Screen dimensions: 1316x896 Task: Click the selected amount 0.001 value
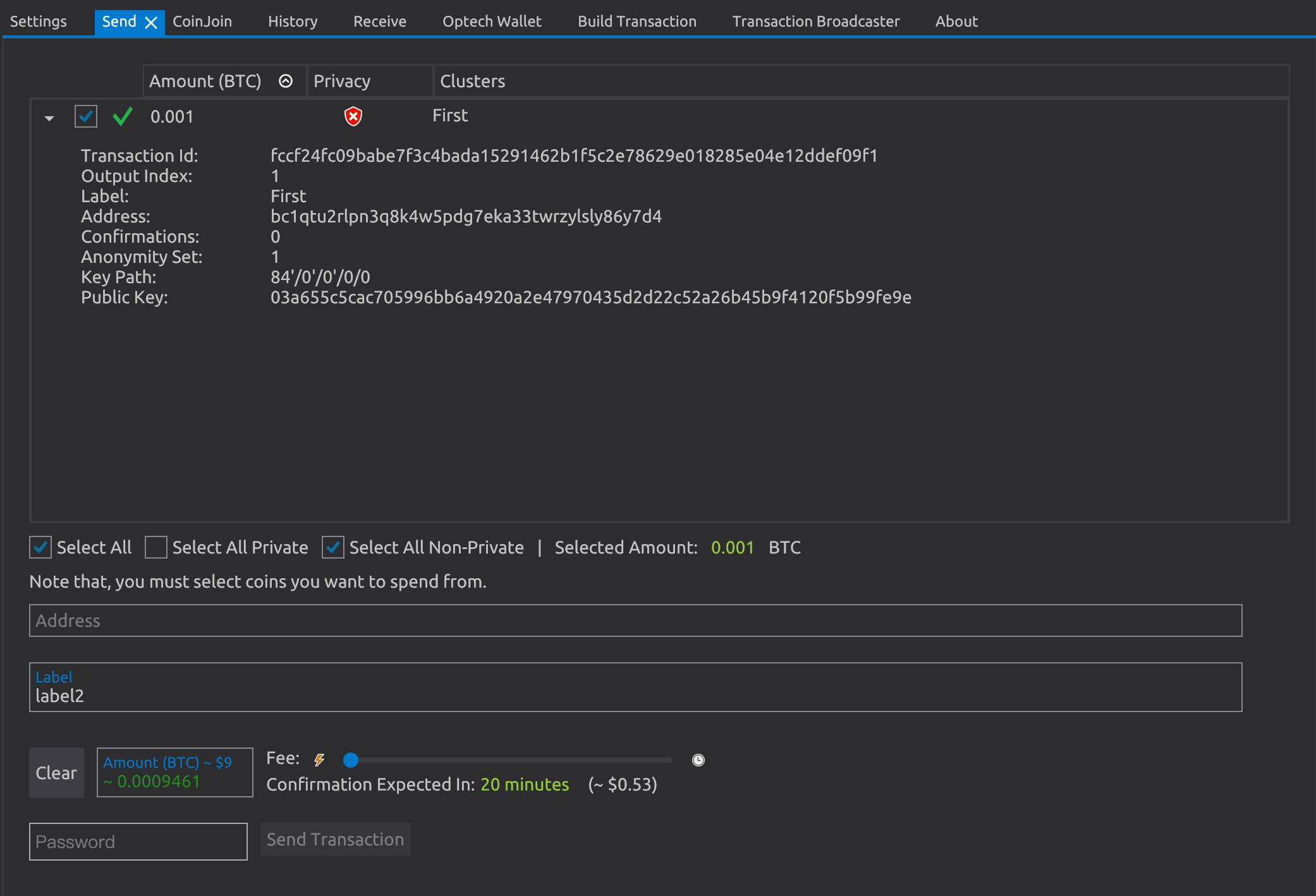coord(733,547)
